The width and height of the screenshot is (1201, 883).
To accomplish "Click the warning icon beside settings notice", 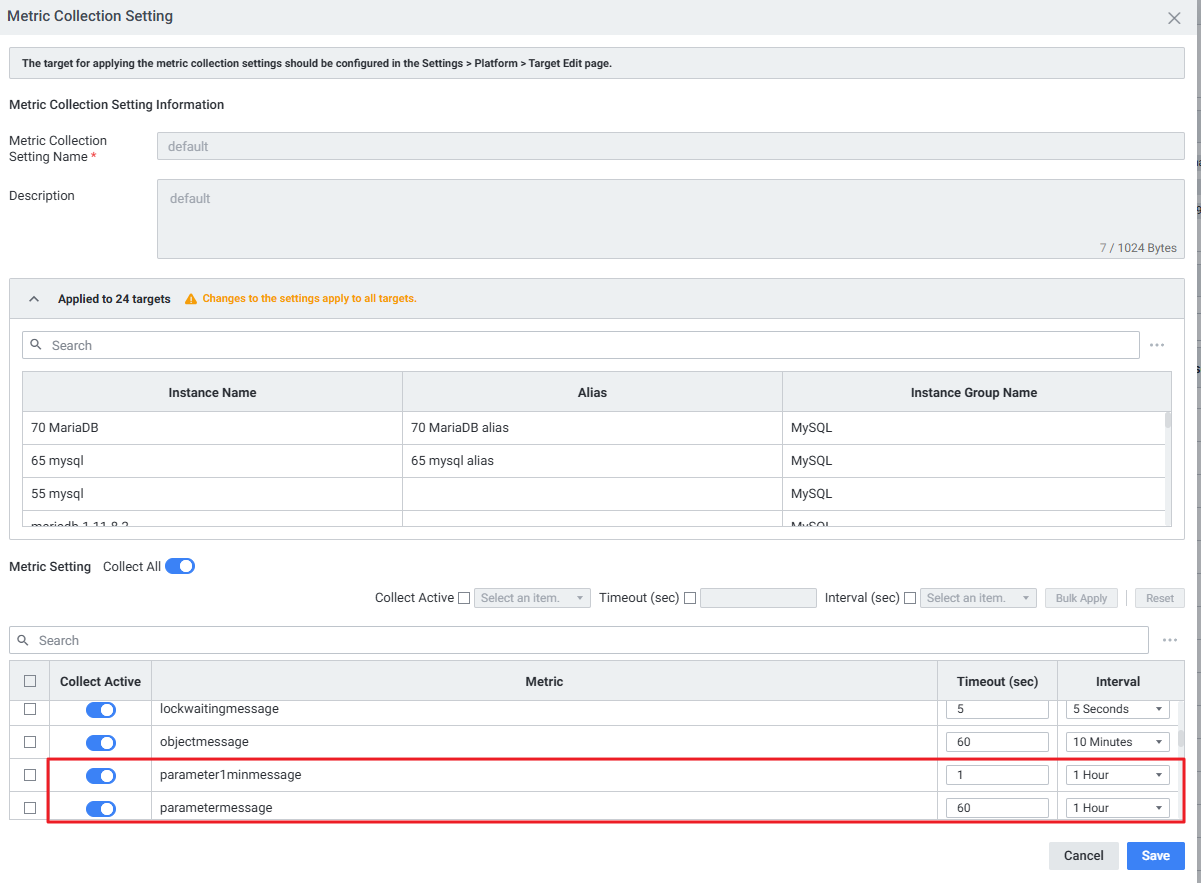I will point(191,299).
